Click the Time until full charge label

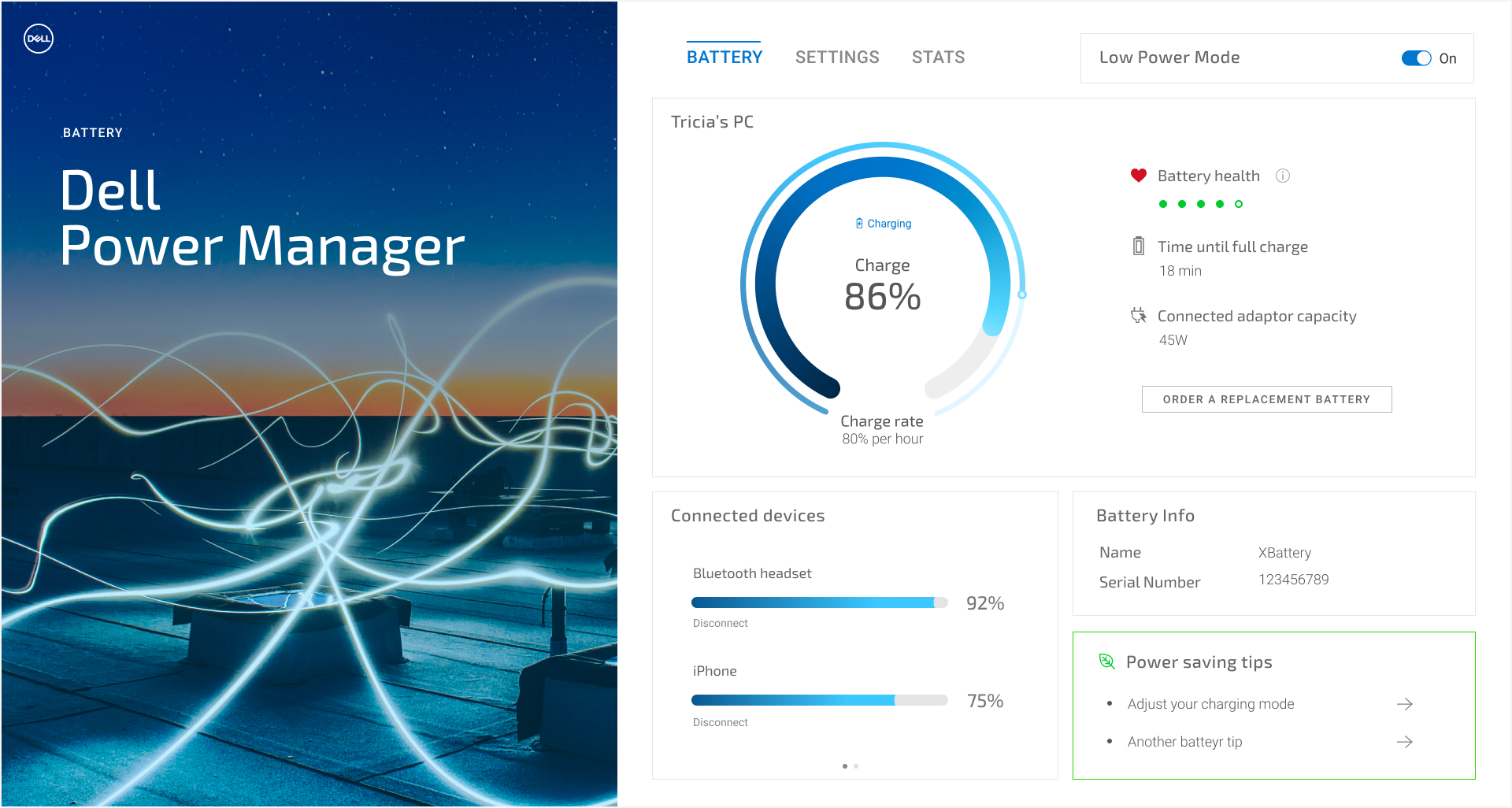(x=1232, y=247)
